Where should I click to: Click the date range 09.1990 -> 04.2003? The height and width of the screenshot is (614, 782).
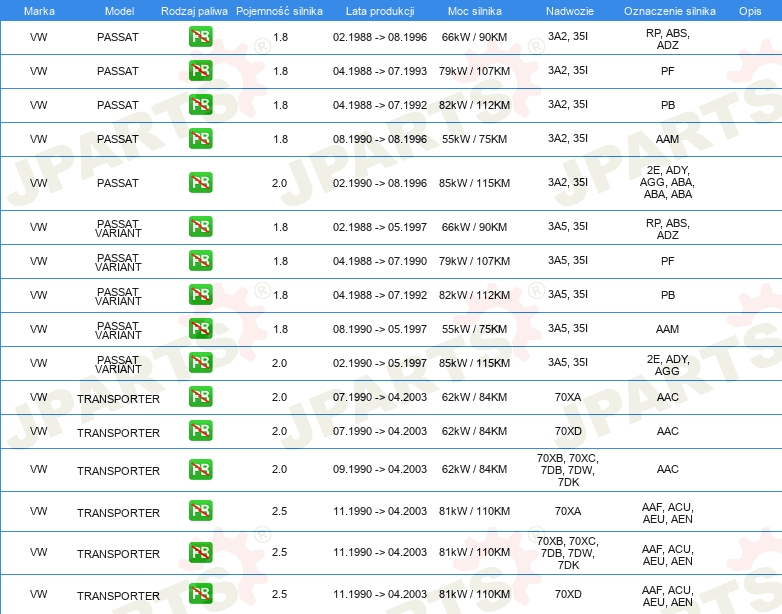380,469
